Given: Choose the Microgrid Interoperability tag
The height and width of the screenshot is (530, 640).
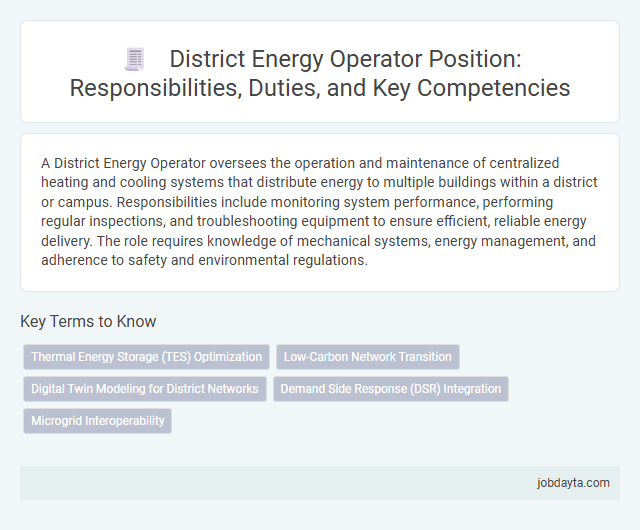Looking at the screenshot, I should click(98, 421).
